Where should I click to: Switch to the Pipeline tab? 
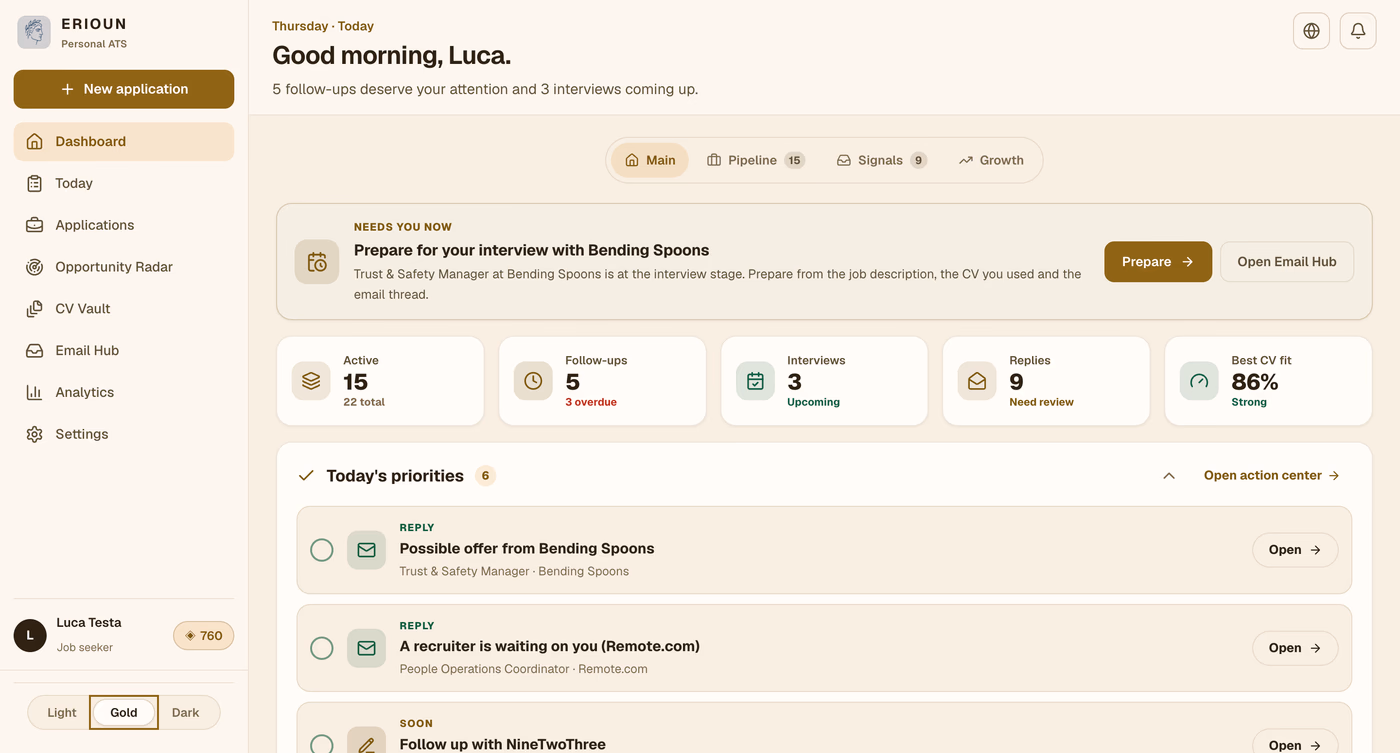[x=755, y=160]
